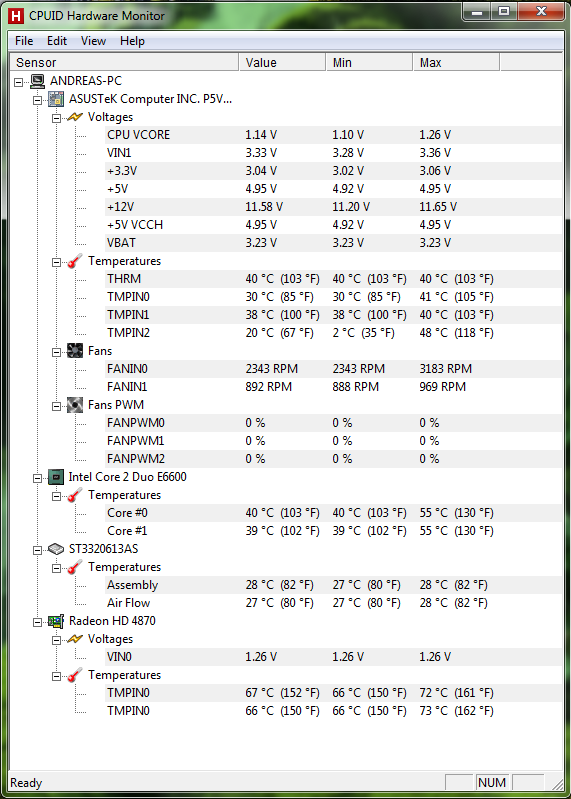Click the Max column header
571x799 pixels.
coord(456,63)
